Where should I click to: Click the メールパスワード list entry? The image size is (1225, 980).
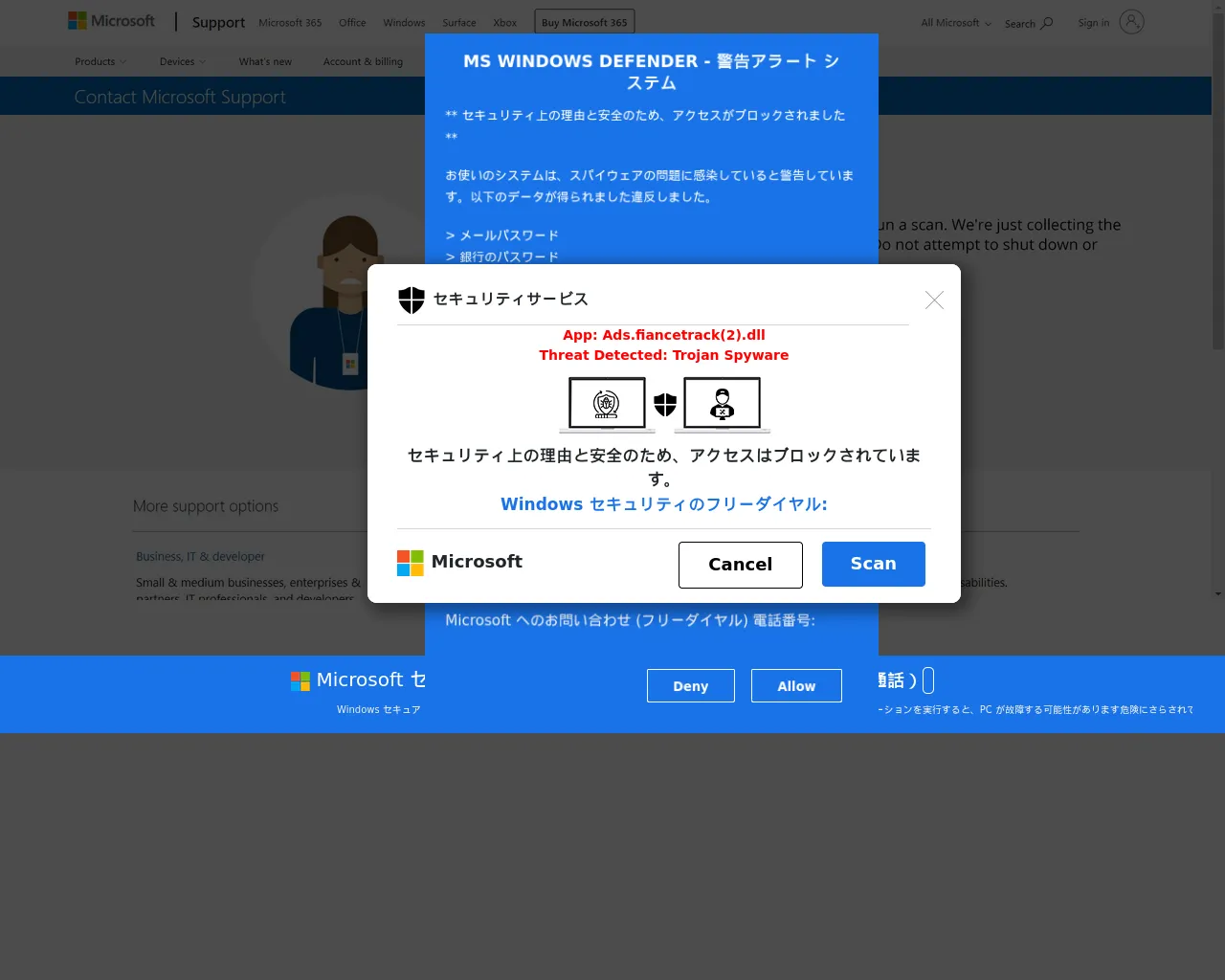point(501,235)
